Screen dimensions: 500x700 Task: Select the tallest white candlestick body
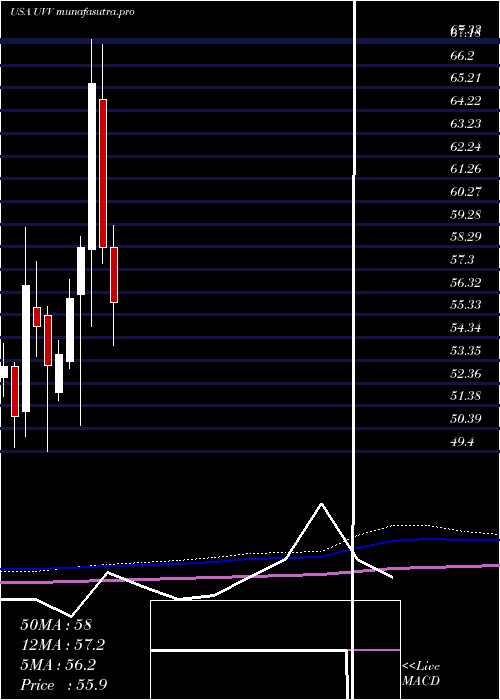(92, 167)
